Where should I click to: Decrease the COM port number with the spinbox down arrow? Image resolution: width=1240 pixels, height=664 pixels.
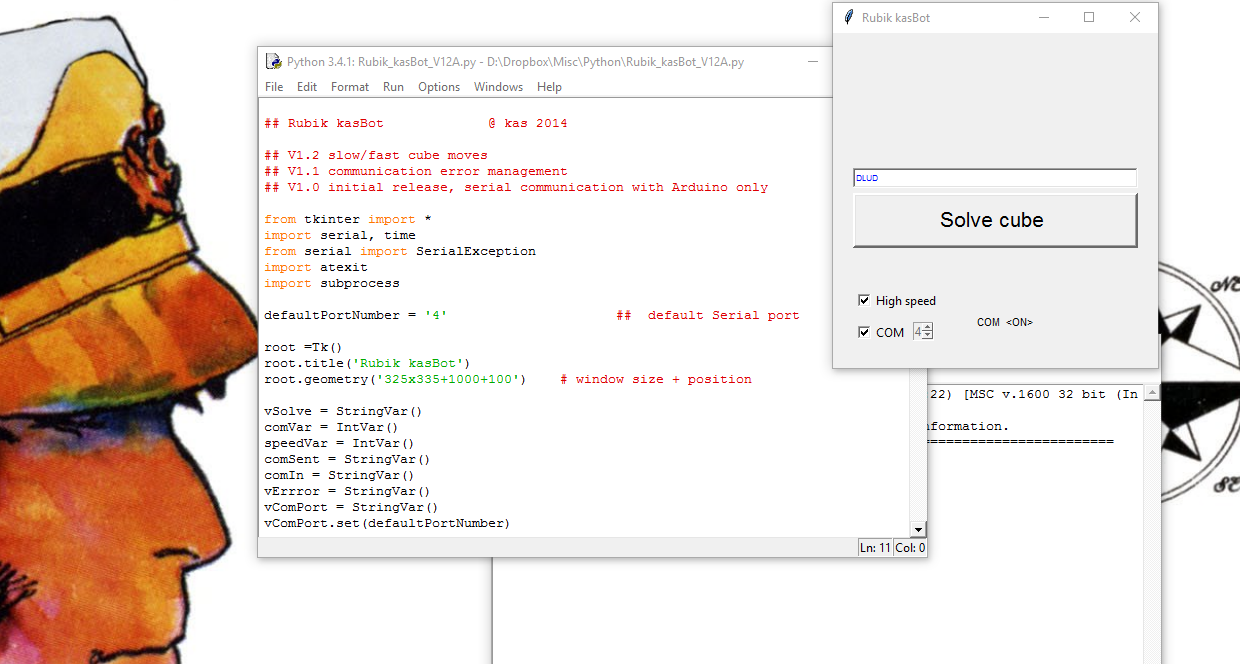click(928, 335)
